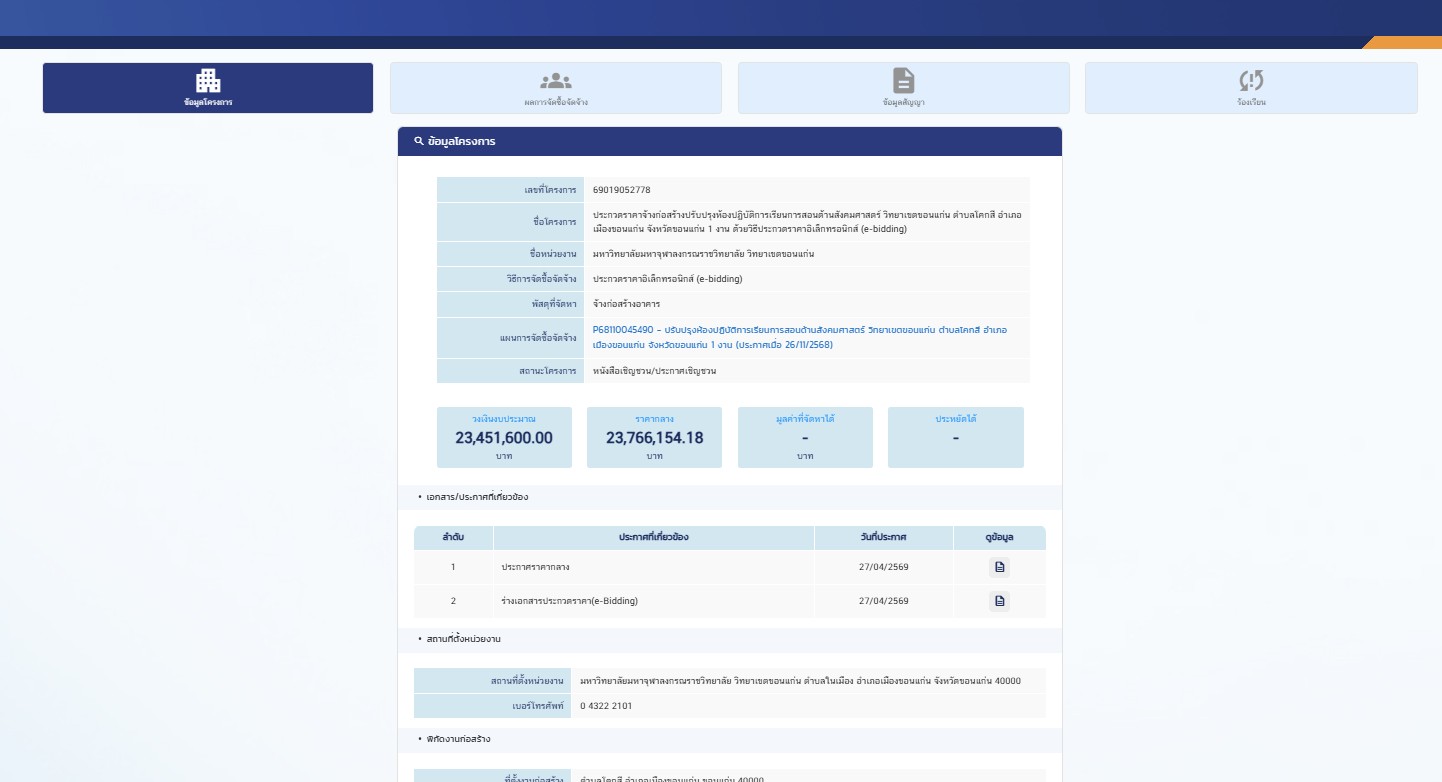Select the ราคากลาง 23,766,154.18 card
This screenshot has height=782, width=1442.
pyautogui.click(x=654, y=437)
